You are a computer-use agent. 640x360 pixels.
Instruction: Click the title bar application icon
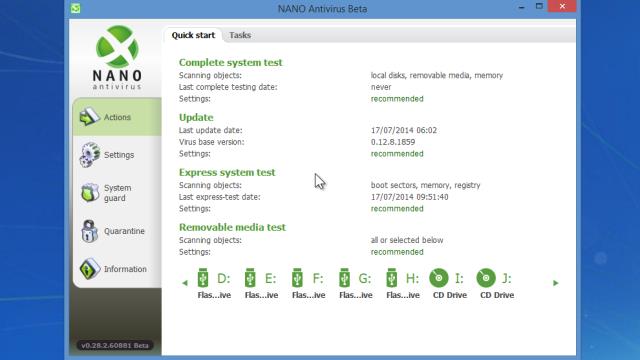pyautogui.click(x=76, y=8)
